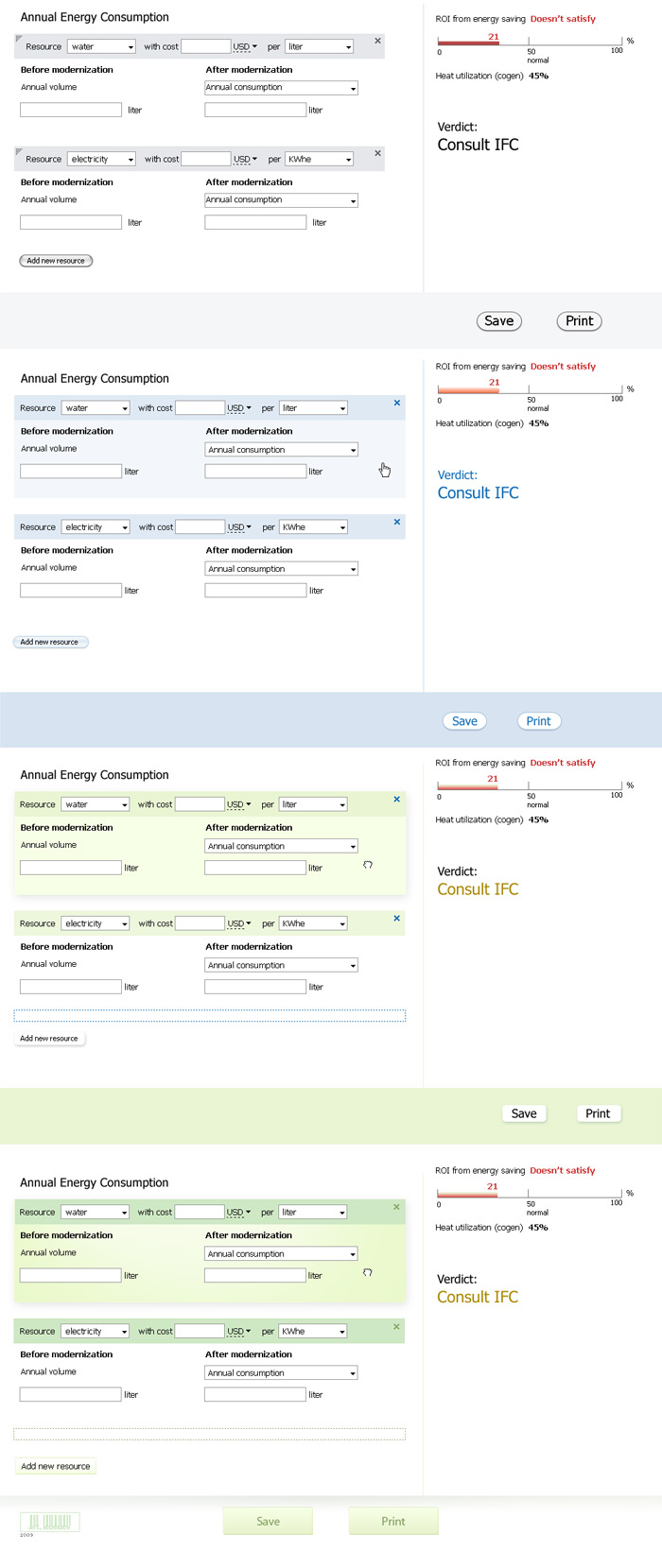Open the water resource dropdown in the blue form
Image resolution: width=662 pixels, height=1568 pixels.
coord(96,408)
